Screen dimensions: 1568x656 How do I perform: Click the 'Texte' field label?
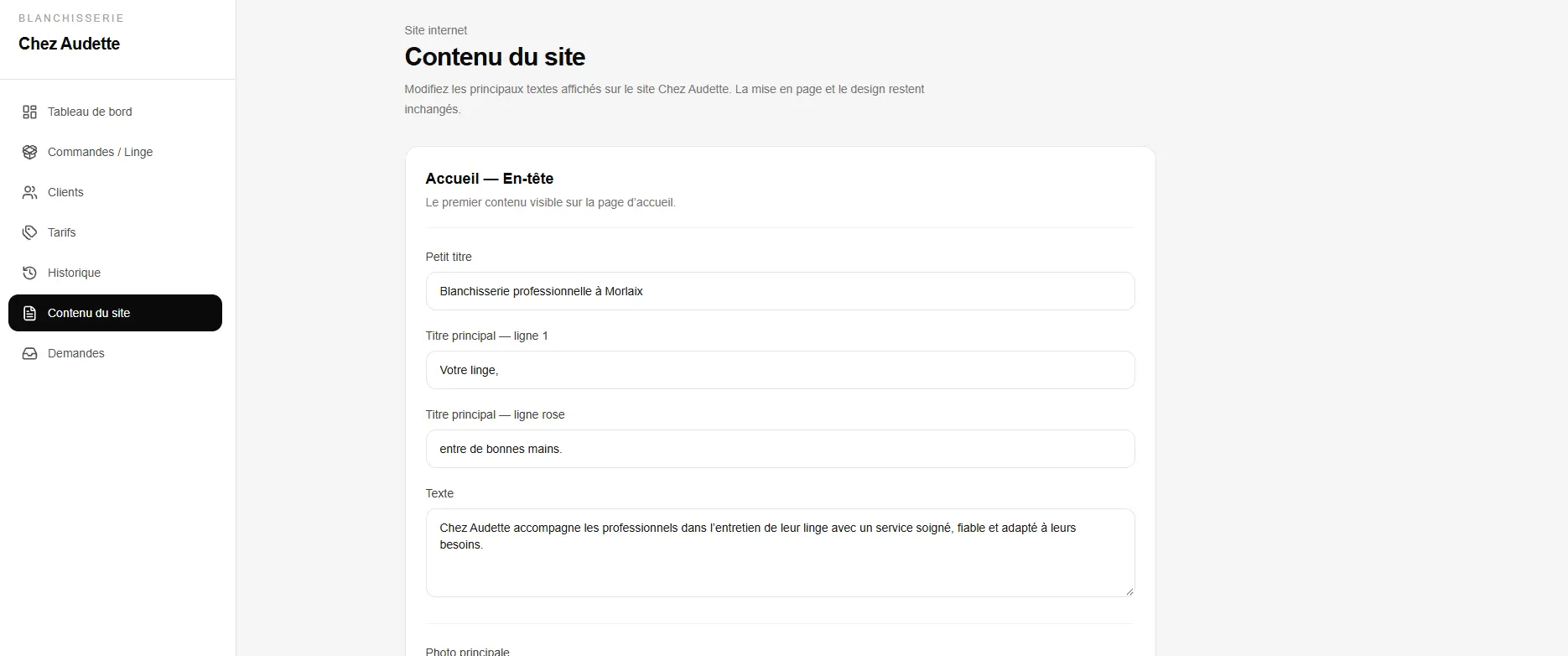[x=439, y=493]
